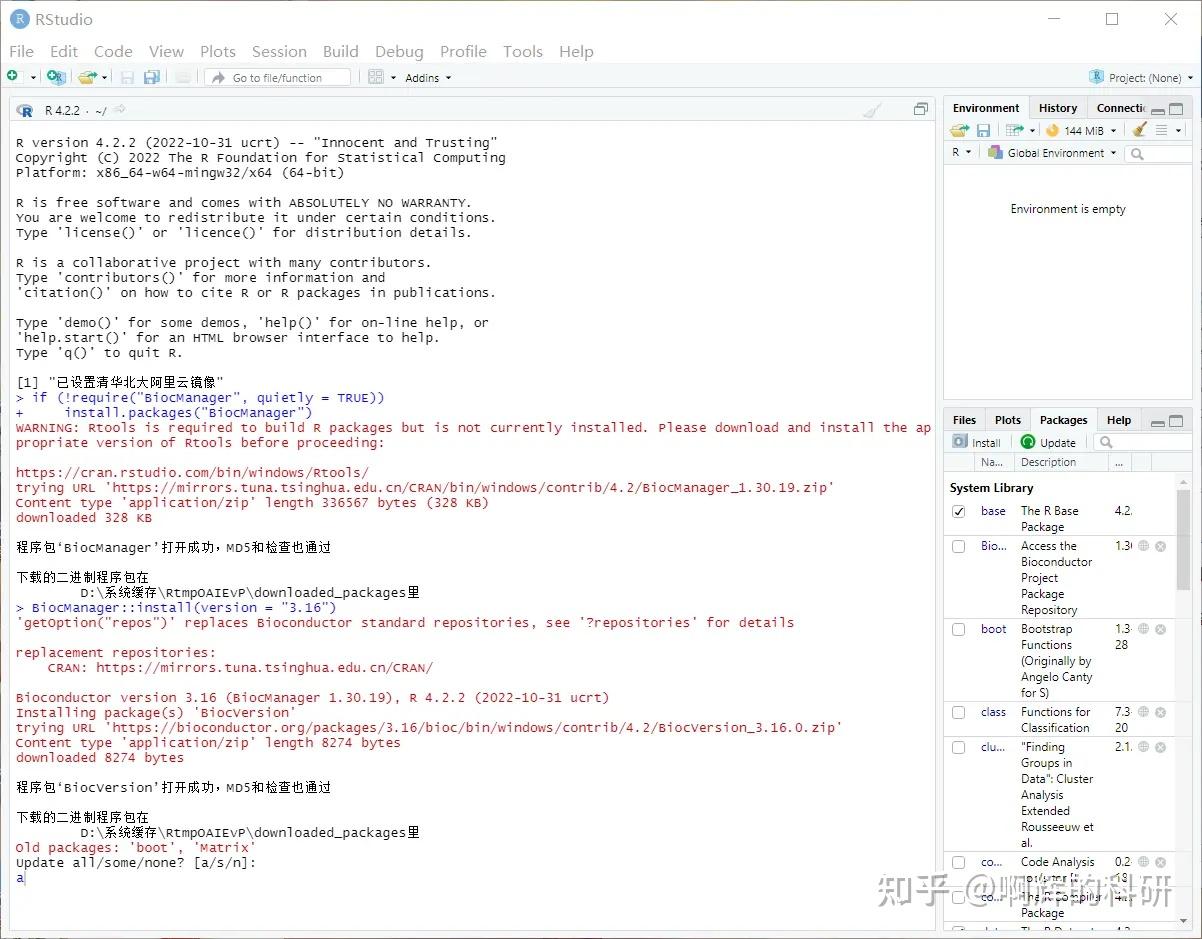
Task: Remove the cluster package with x icon
Action: point(1160,747)
